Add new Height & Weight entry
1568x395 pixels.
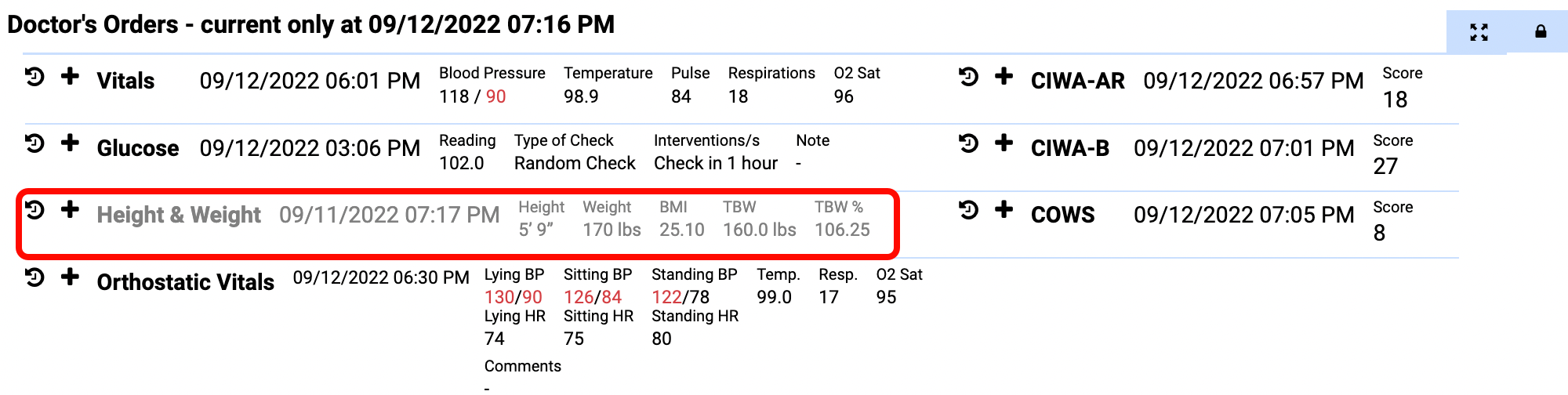(x=70, y=210)
